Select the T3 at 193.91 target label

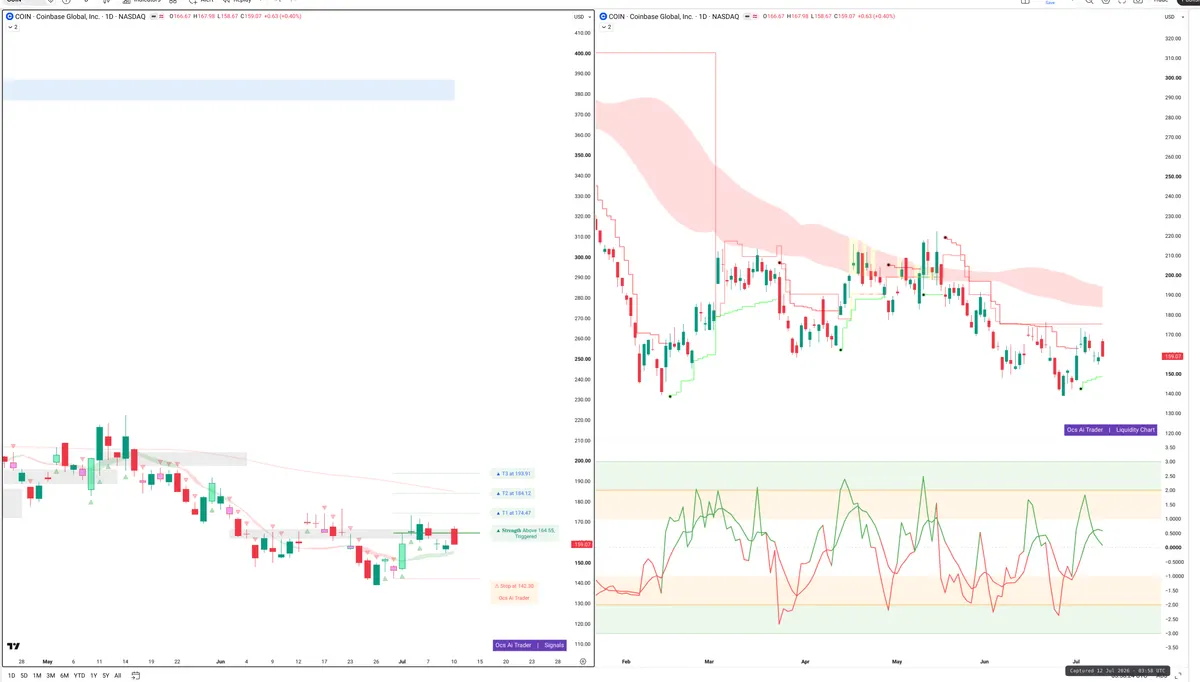[x=514, y=474]
